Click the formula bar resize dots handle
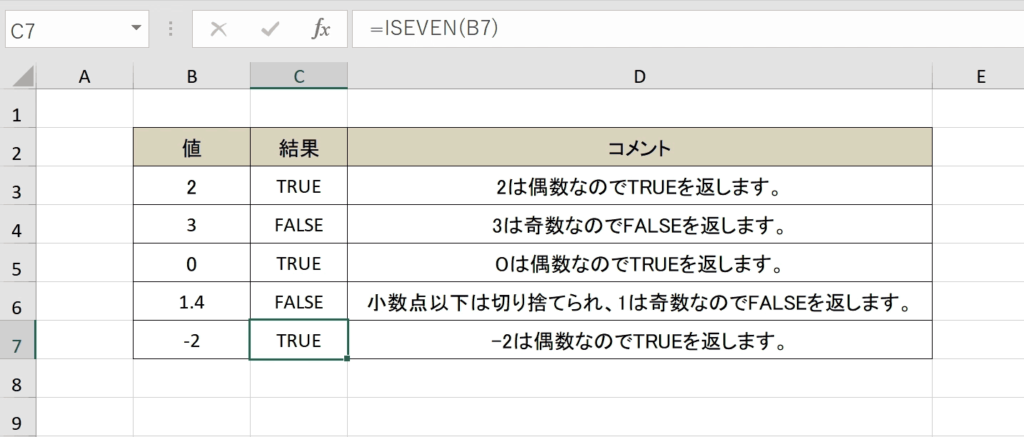Screen dimensions: 1024x437 [x=170, y=29]
